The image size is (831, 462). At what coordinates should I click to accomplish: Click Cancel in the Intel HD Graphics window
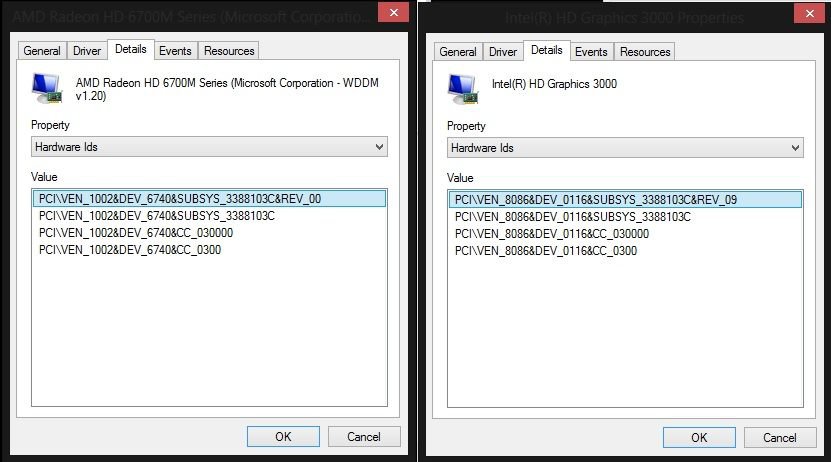(x=780, y=438)
